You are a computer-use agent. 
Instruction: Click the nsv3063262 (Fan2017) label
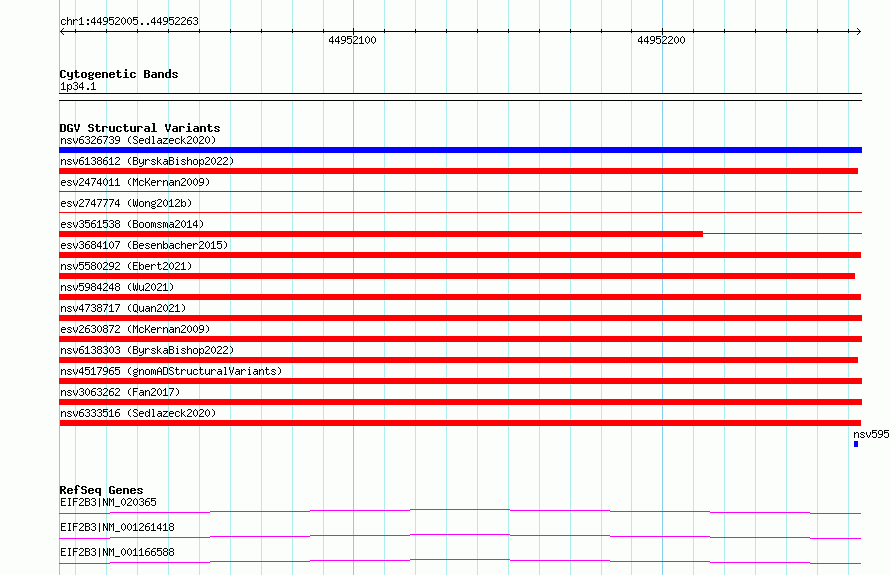pyautogui.click(x=120, y=392)
